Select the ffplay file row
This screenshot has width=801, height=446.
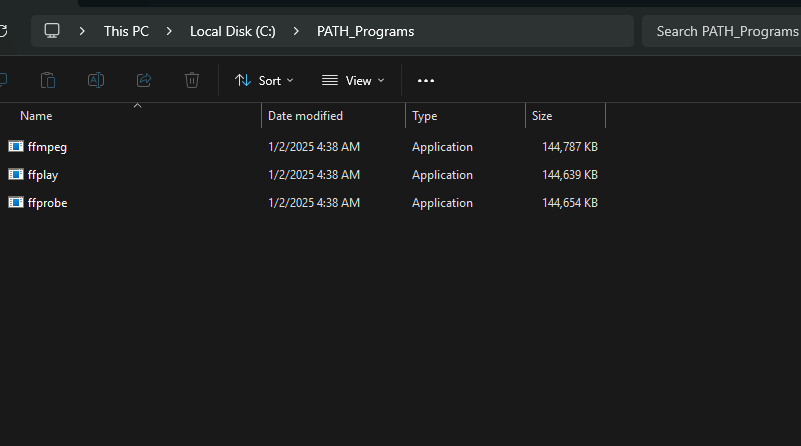43,175
